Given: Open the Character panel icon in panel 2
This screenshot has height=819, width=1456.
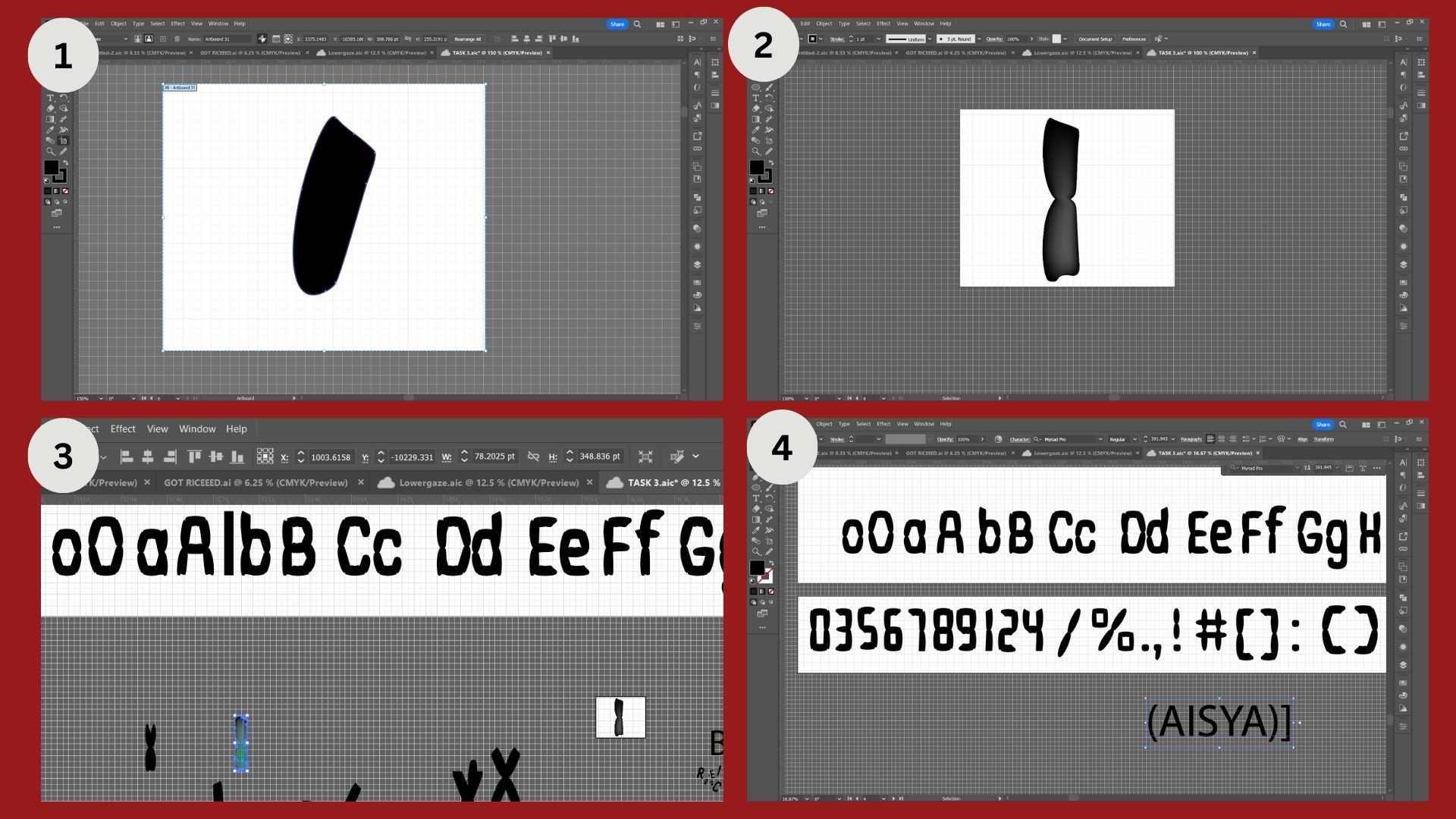Looking at the screenshot, I should [1403, 62].
